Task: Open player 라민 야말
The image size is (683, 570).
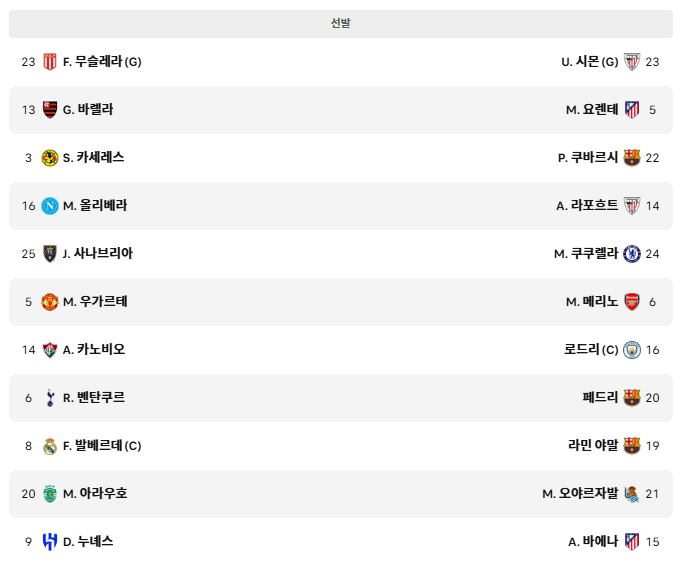Action: point(593,445)
